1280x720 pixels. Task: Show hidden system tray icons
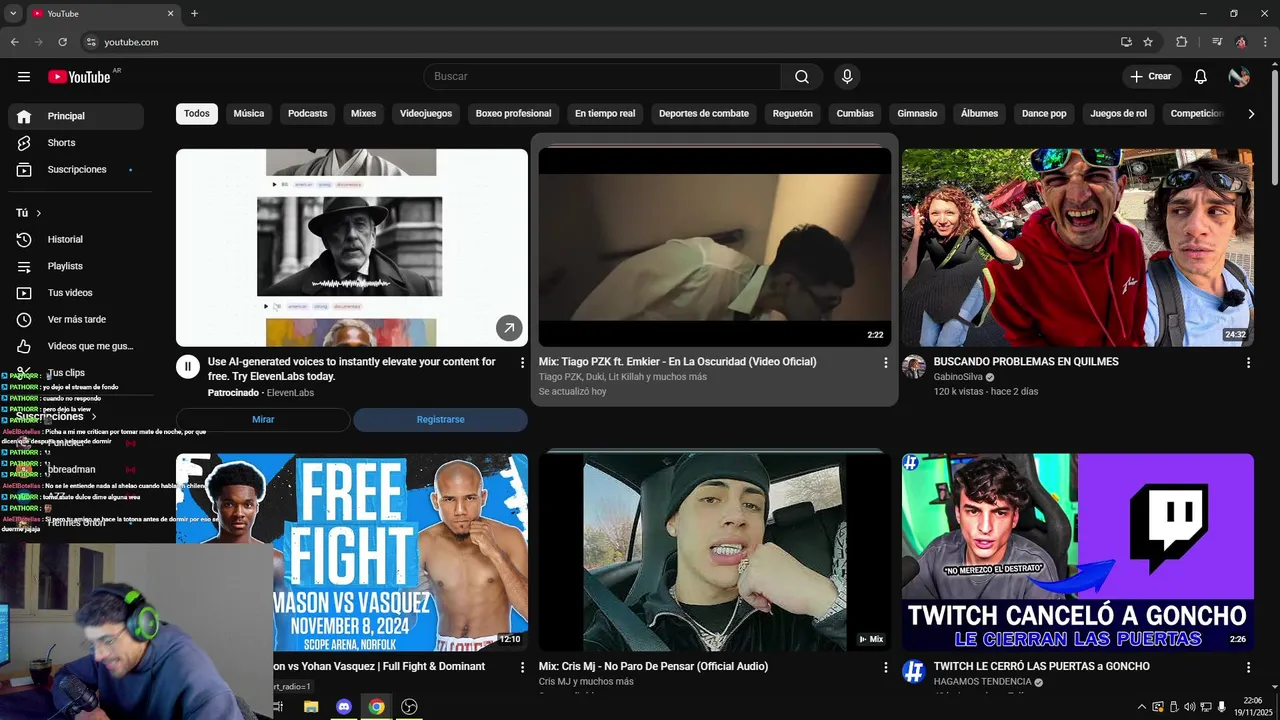tap(1142, 707)
